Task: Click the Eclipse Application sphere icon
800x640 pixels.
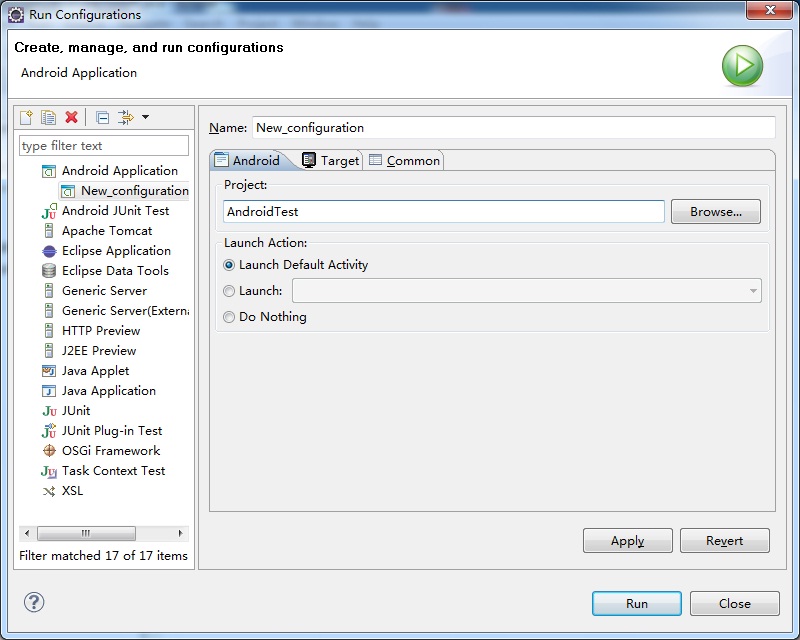Action: tap(49, 251)
